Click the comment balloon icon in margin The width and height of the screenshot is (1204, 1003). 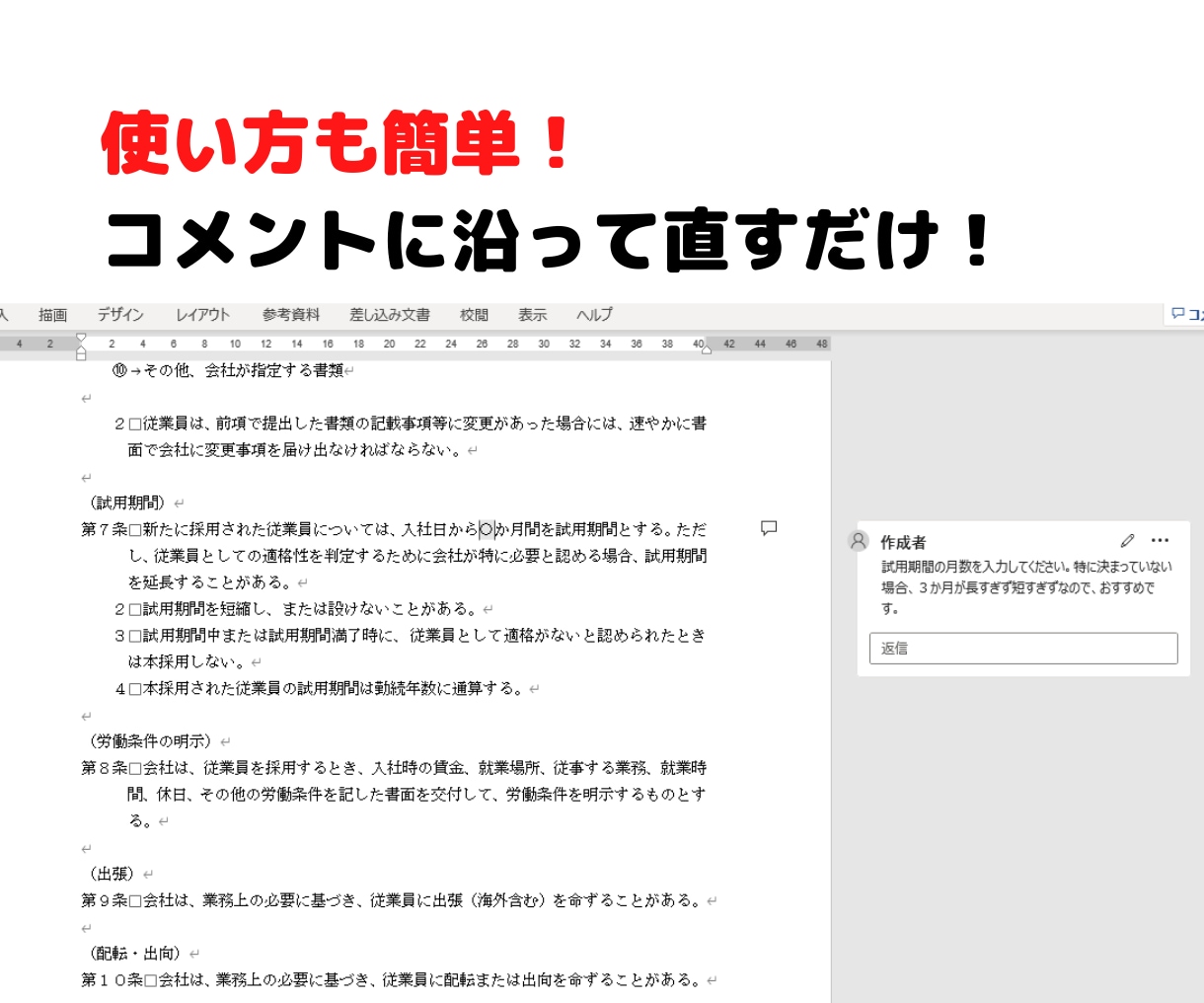(769, 528)
